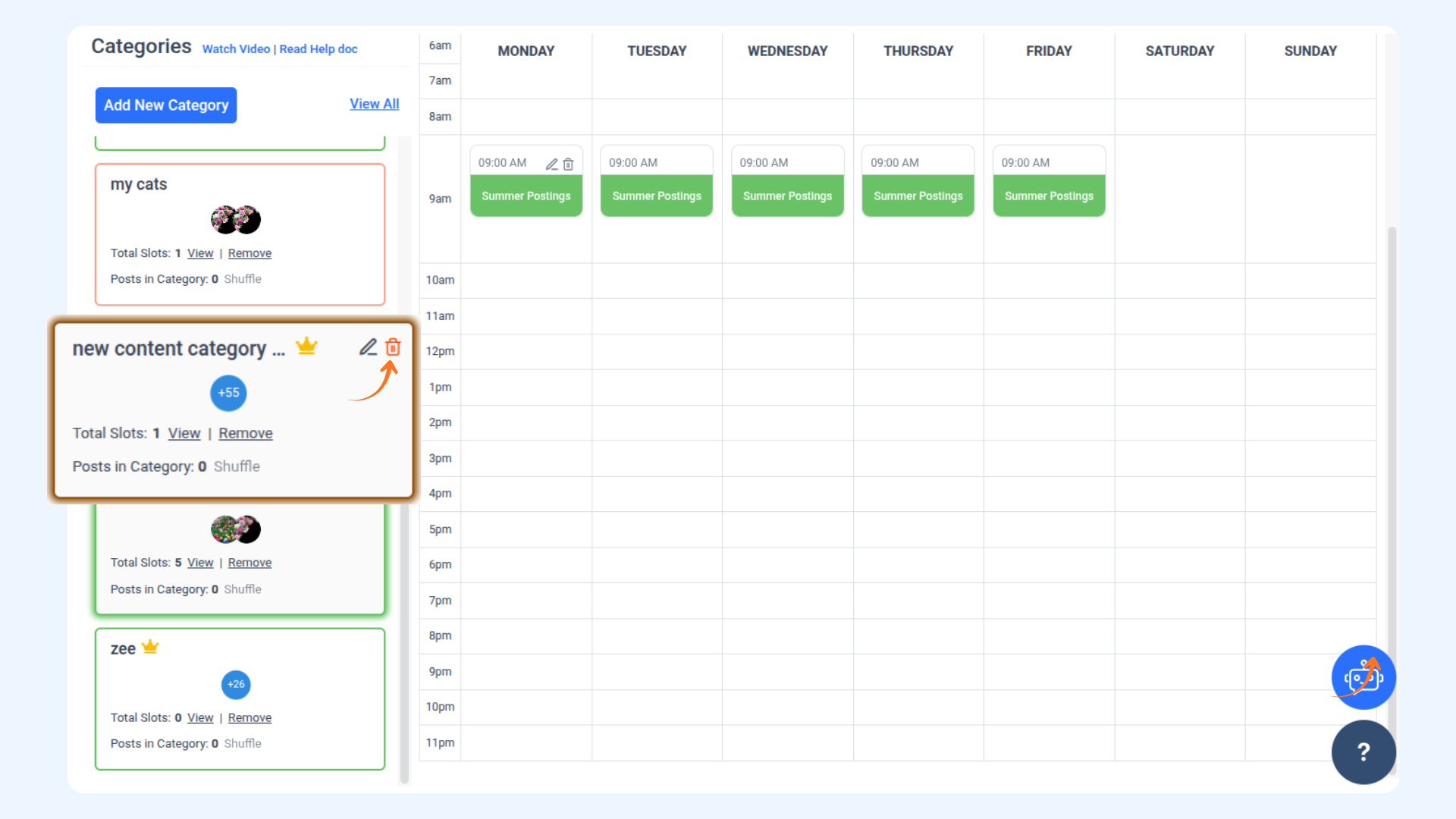
Task: Open Read Help doc link
Action: pos(318,49)
